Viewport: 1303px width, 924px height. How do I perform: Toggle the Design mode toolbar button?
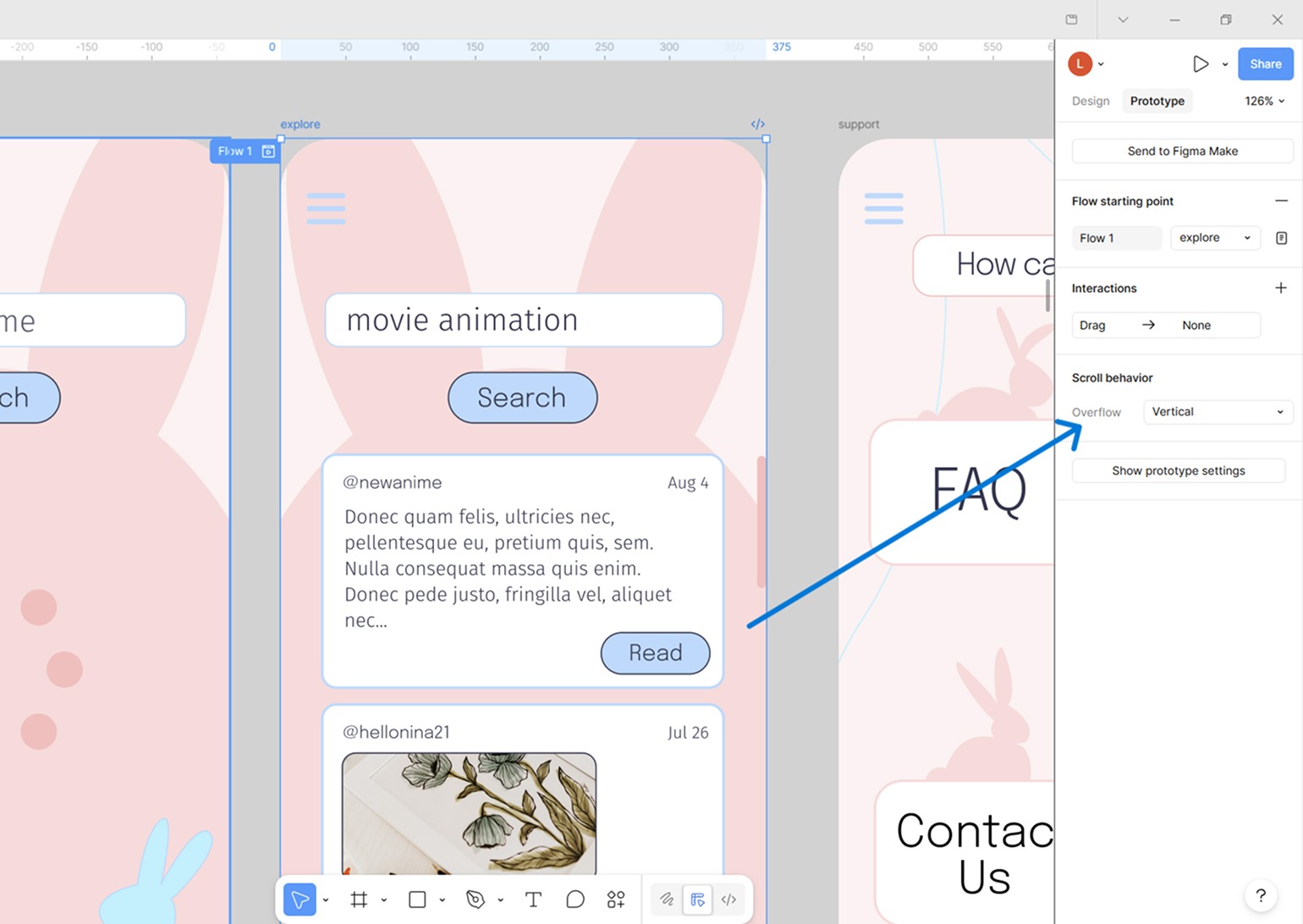pyautogui.click(x=697, y=899)
